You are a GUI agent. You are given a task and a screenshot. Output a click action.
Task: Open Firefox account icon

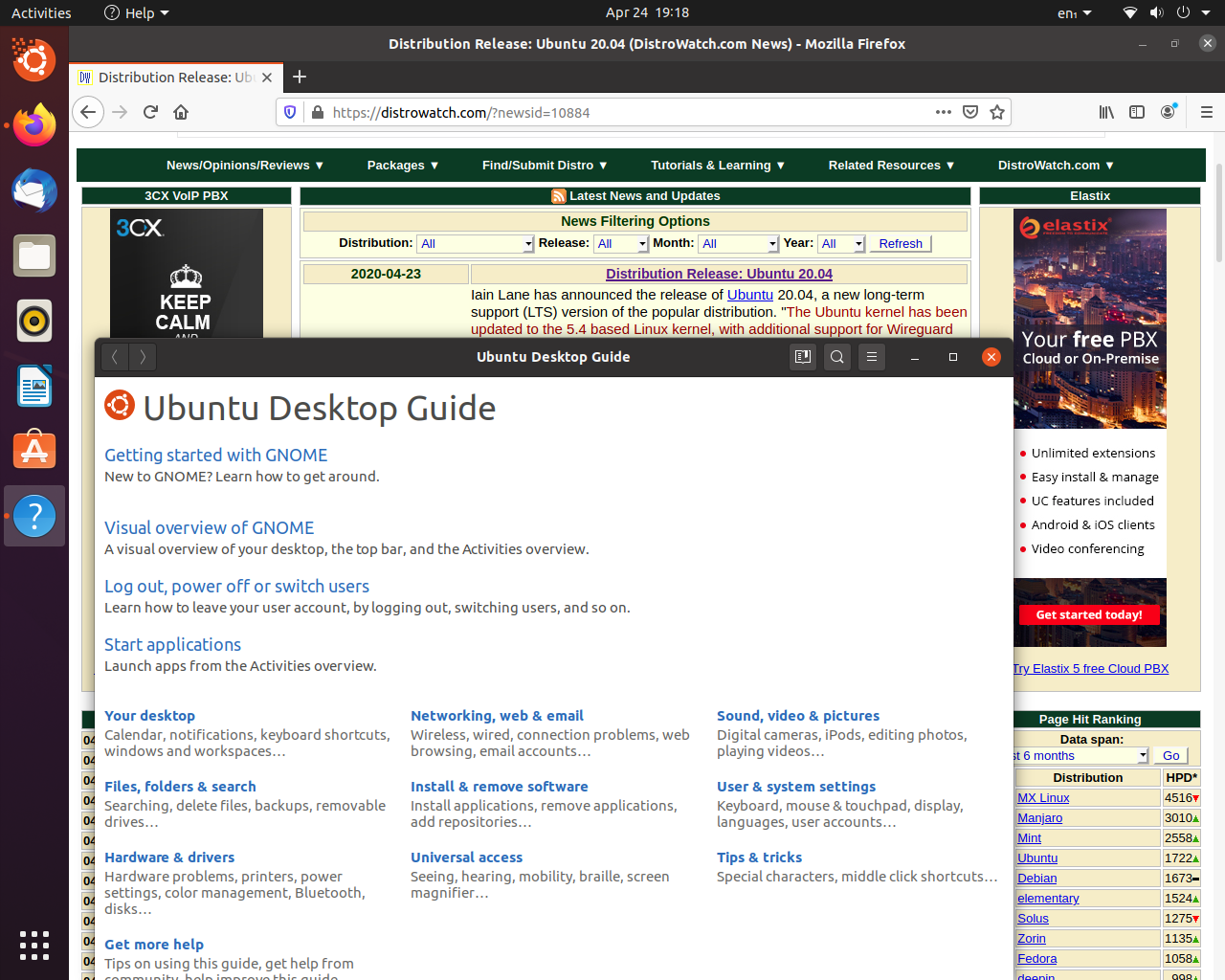pyautogui.click(x=1168, y=112)
